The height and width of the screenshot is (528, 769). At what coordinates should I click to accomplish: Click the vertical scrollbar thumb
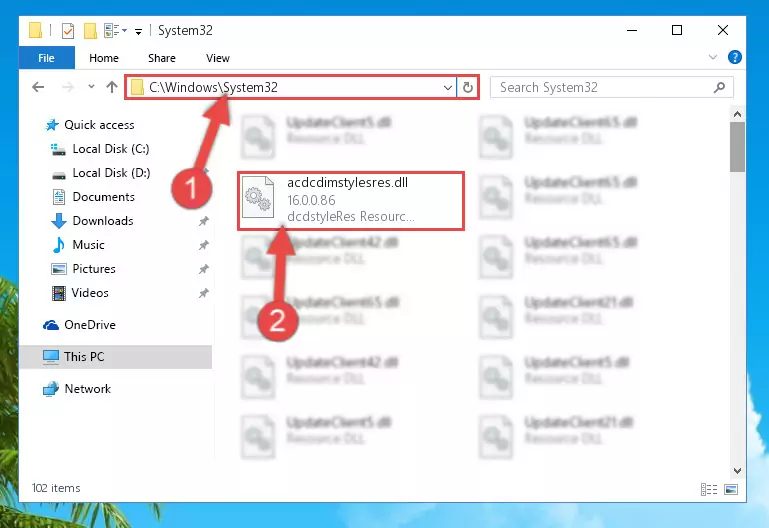pos(737,147)
